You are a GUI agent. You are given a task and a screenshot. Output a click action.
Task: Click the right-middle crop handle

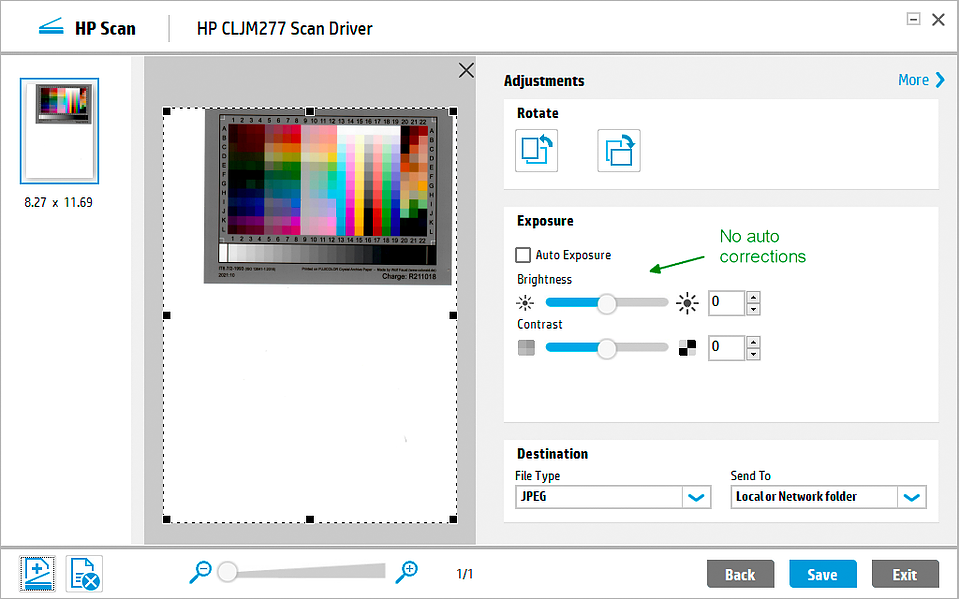[453, 315]
